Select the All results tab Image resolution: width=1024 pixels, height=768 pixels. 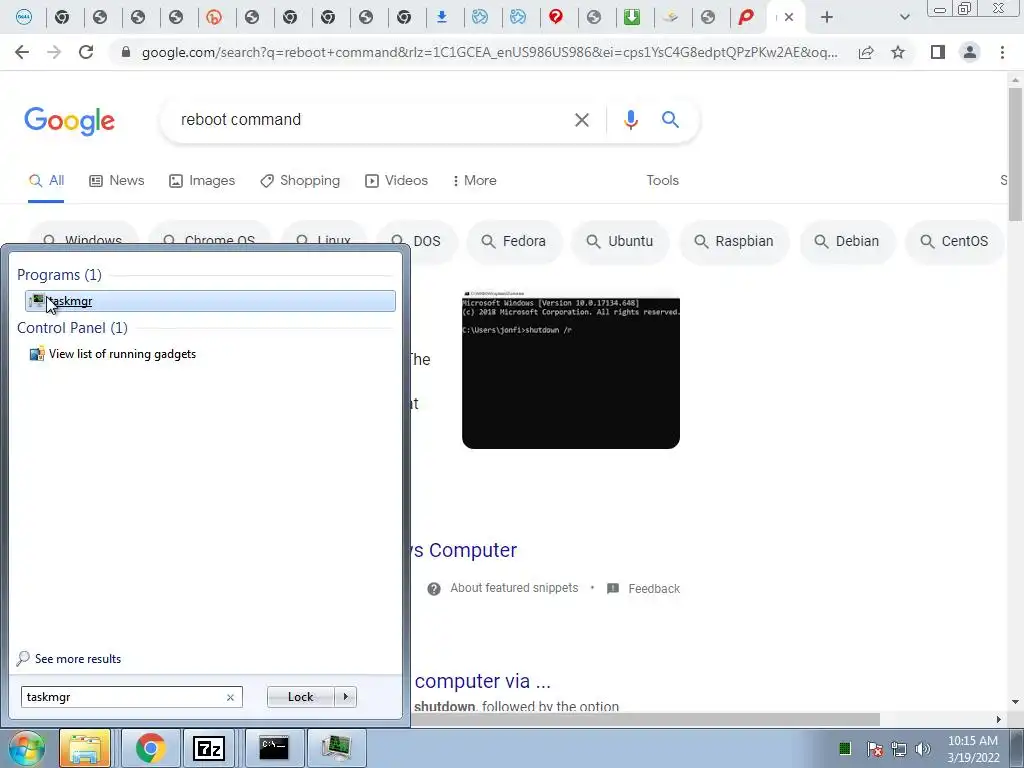coord(46,180)
